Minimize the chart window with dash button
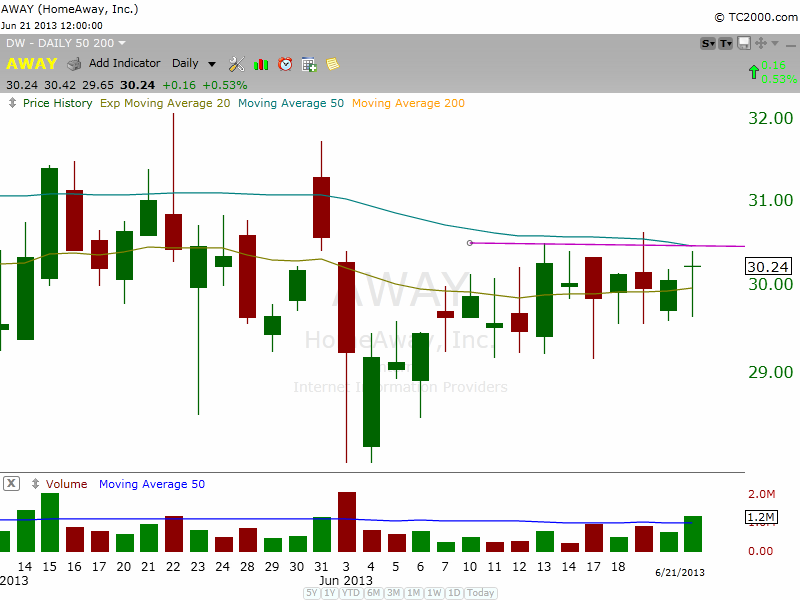The height and width of the screenshot is (600, 800). point(791,45)
